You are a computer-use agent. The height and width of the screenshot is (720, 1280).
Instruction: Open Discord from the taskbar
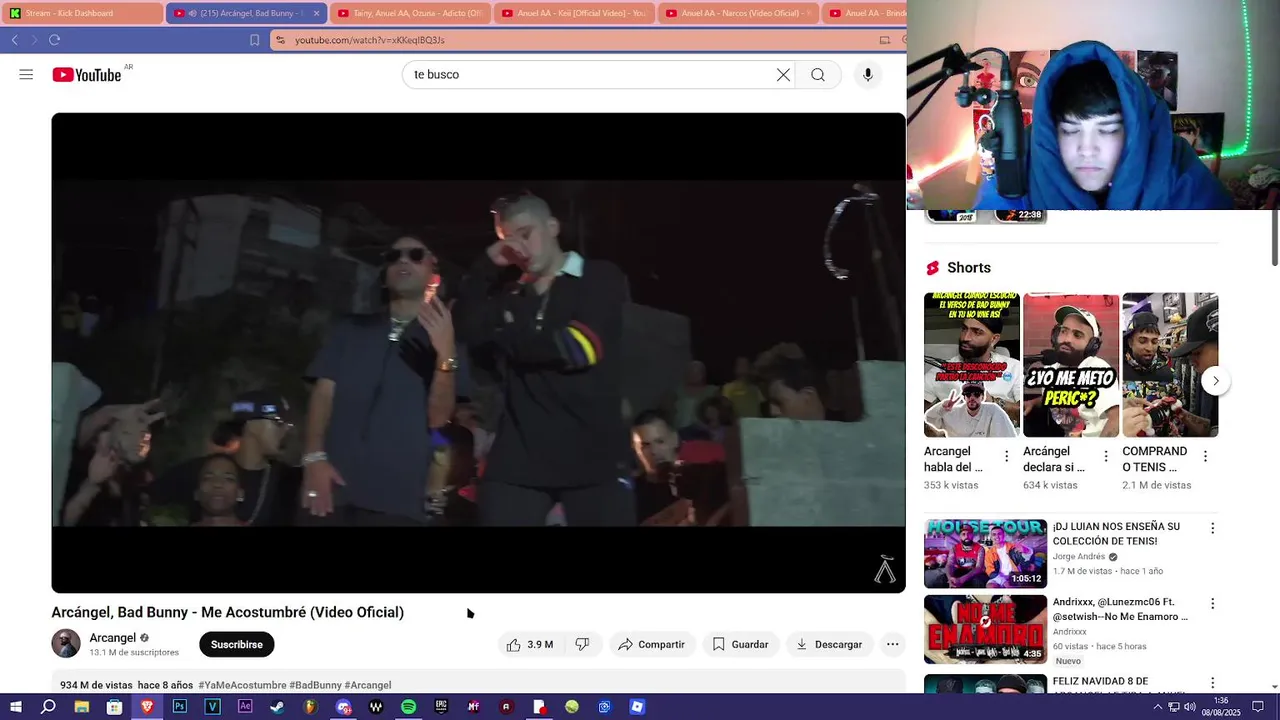pyautogui.click(x=343, y=707)
